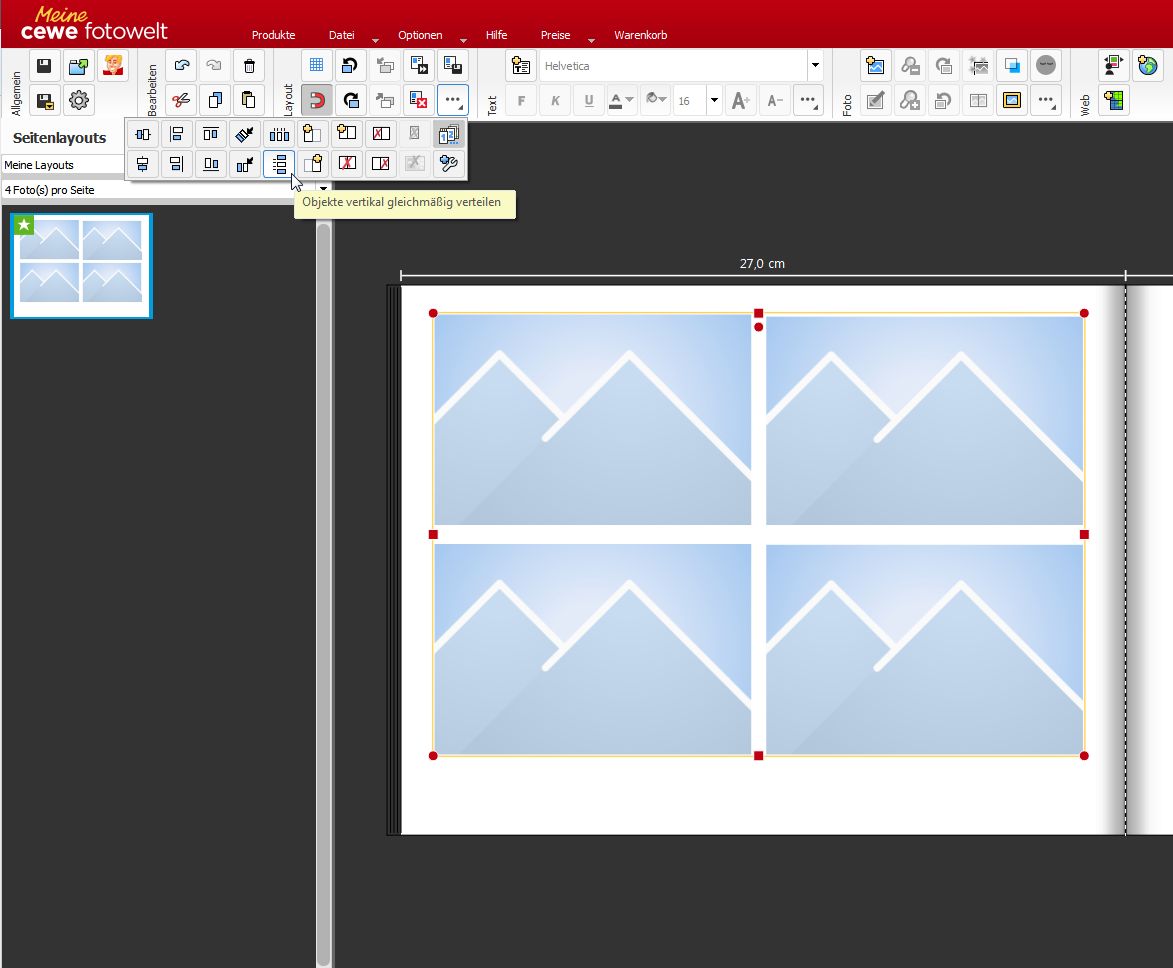
Task: Open the Produkte menu
Action: (x=273, y=35)
